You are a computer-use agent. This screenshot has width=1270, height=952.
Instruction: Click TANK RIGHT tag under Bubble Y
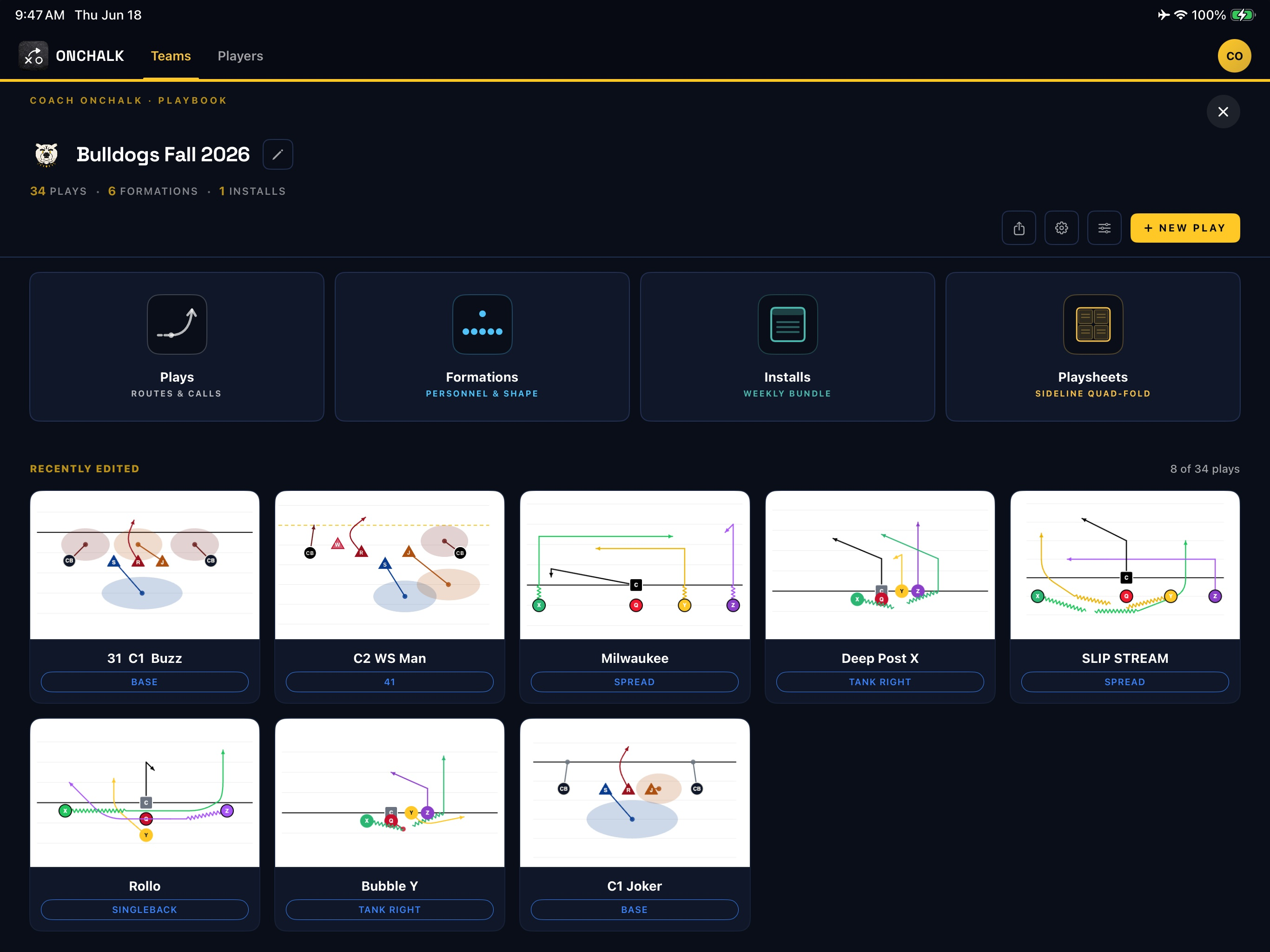[389, 910]
